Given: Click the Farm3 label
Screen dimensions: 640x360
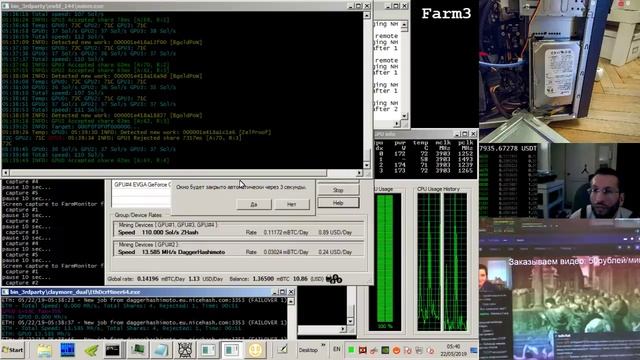Looking at the screenshot, I should tap(446, 13).
